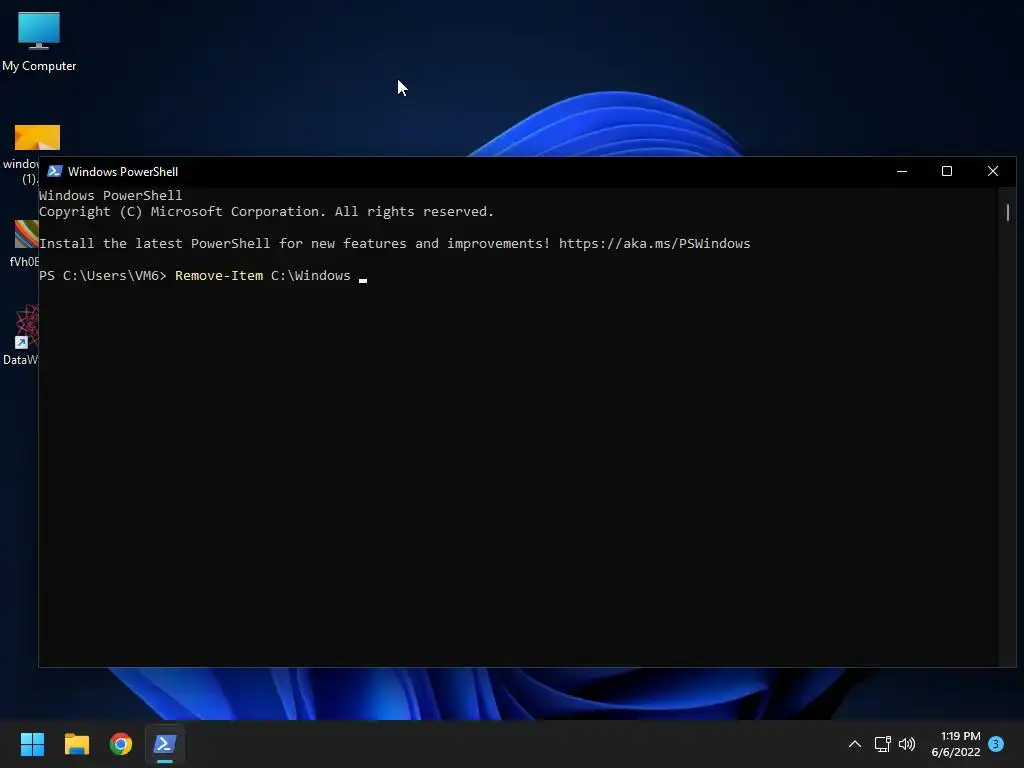Click the Remove-Item command text
1024x768 pixels.
(219, 276)
